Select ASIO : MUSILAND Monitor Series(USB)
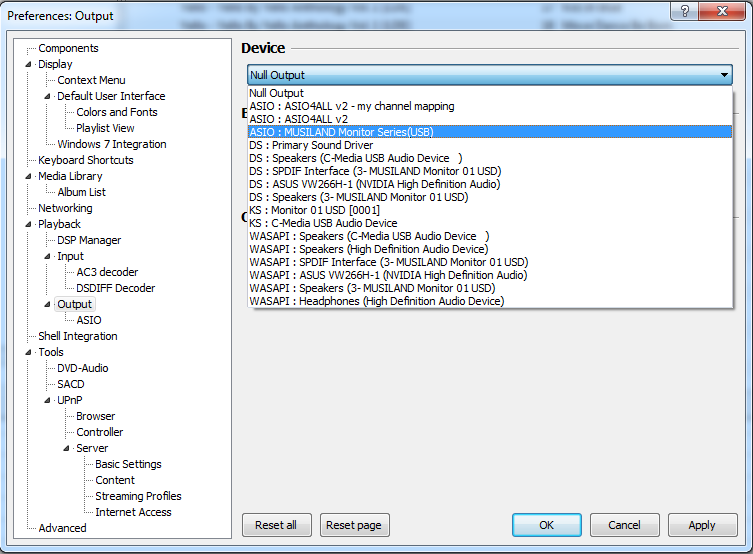Image resolution: width=753 pixels, height=554 pixels. pyautogui.click(x=490, y=132)
